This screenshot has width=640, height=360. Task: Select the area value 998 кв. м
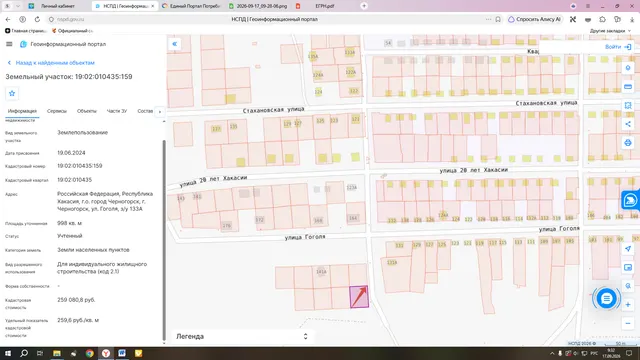coord(69,223)
